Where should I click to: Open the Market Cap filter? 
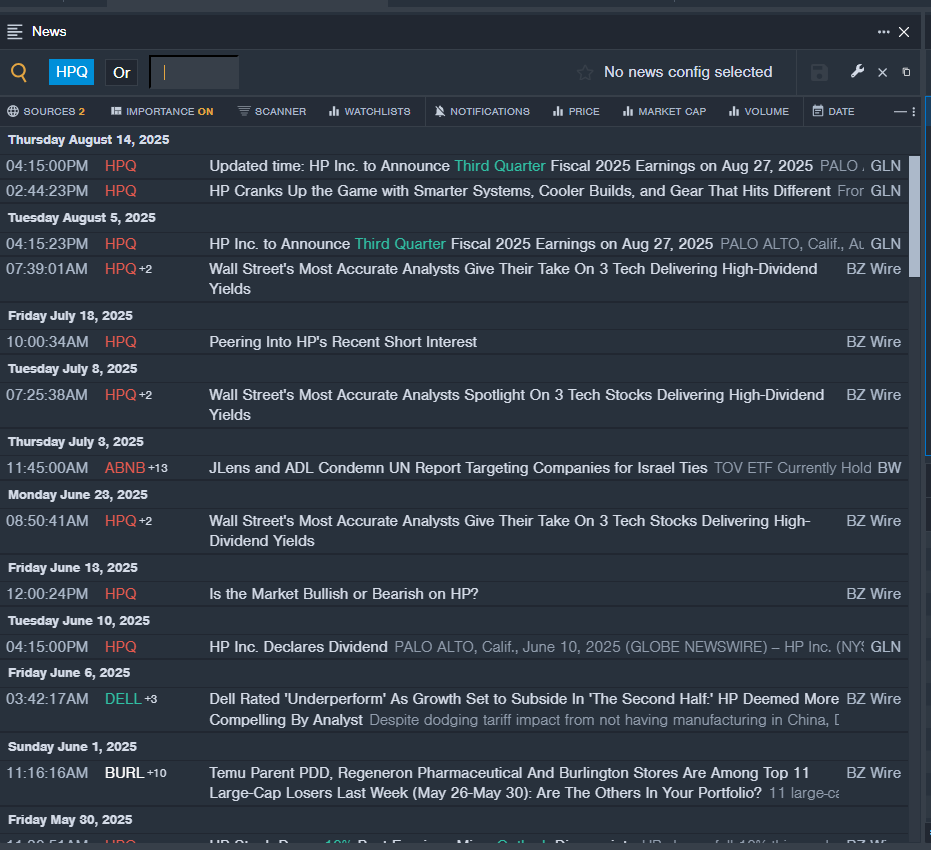pyautogui.click(x=664, y=112)
